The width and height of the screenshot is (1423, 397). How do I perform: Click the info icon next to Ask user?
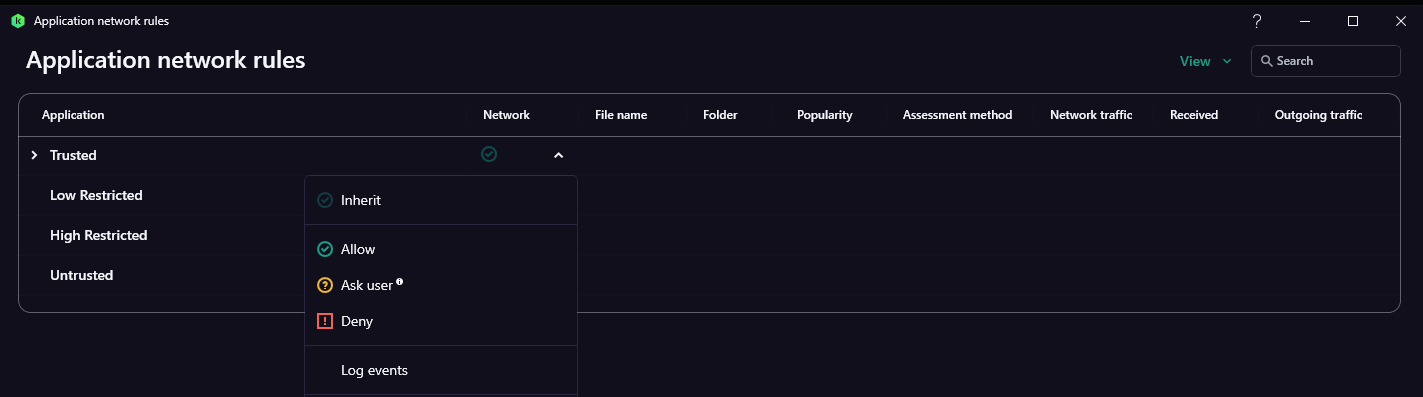[400, 282]
